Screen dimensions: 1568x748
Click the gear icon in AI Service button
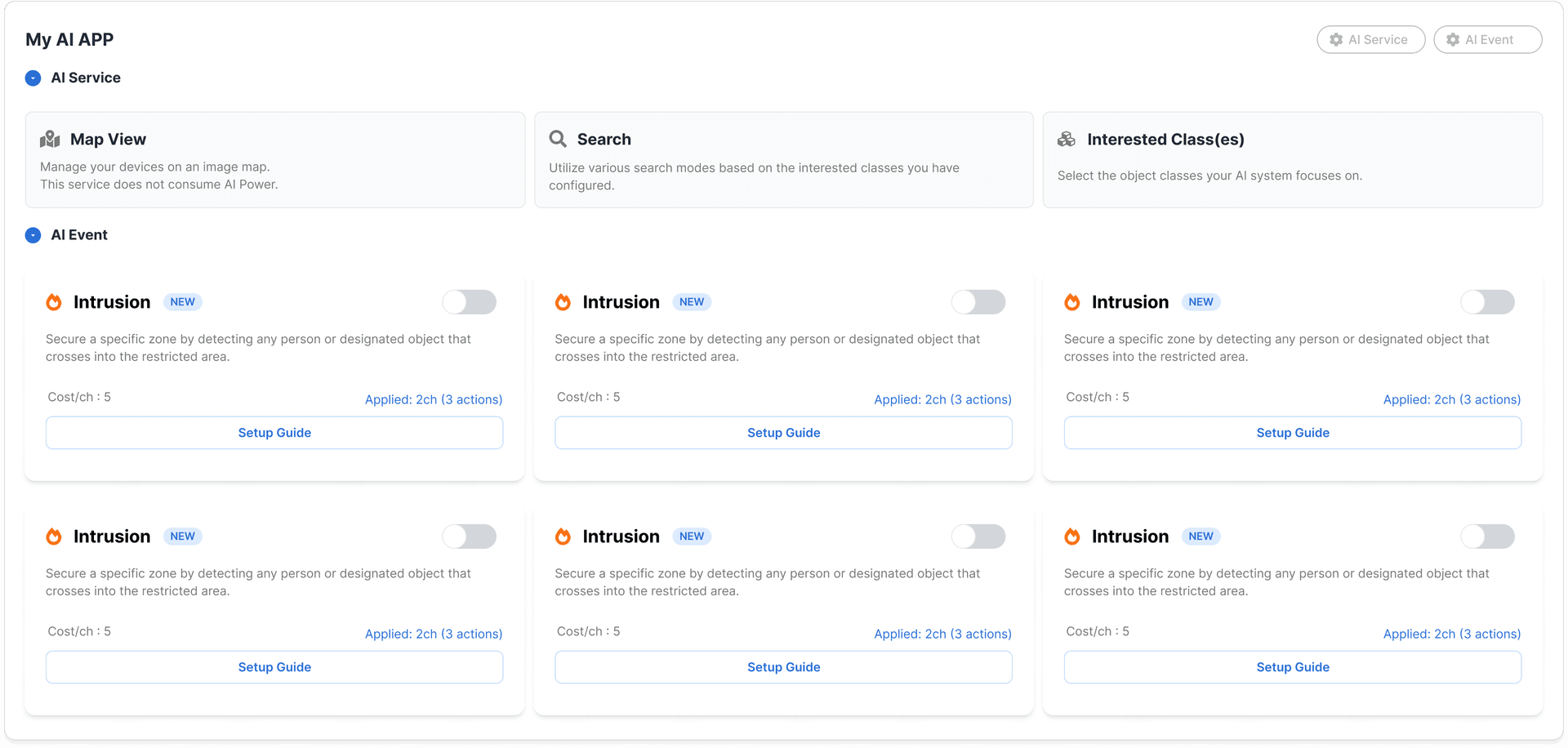click(1336, 40)
